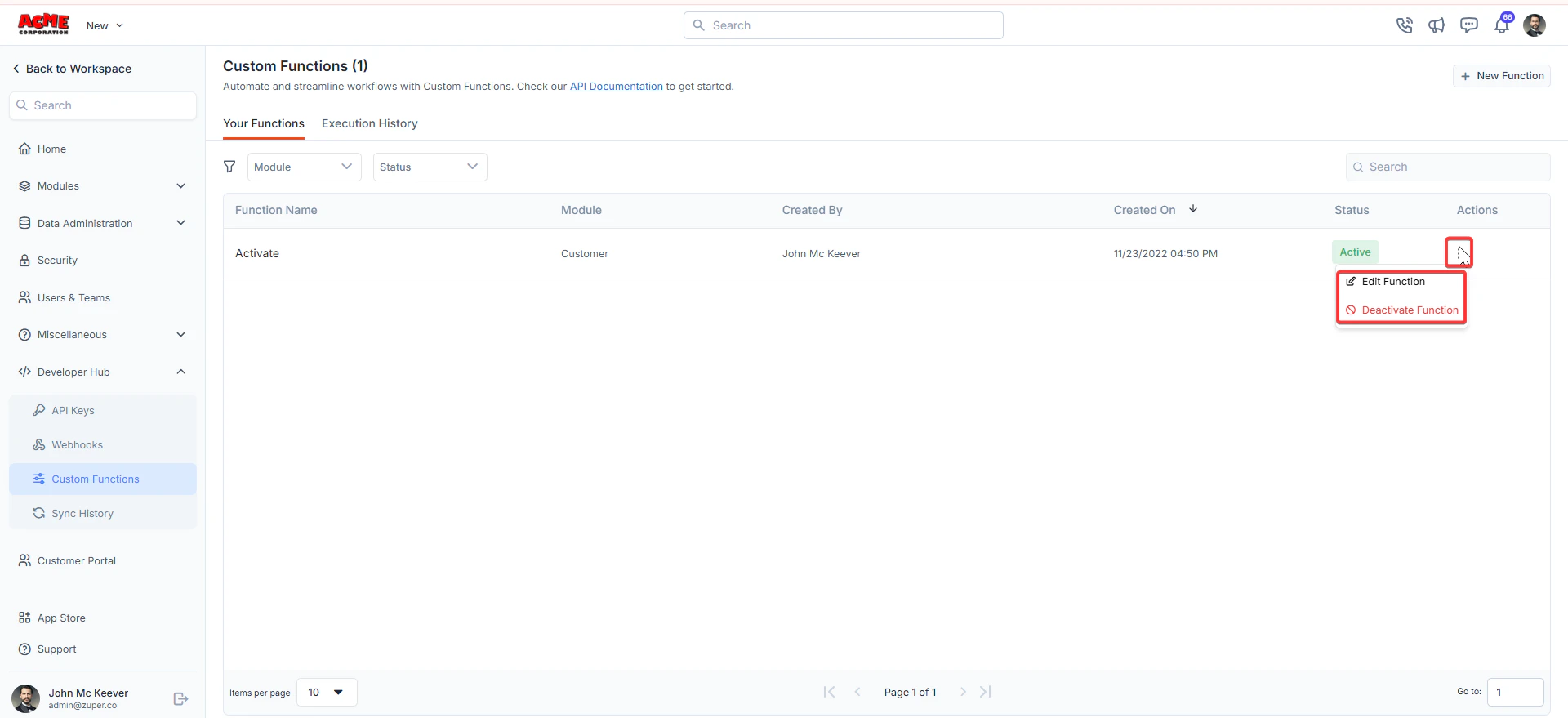Image resolution: width=1568 pixels, height=718 pixels.
Task: Click the Function Name column header
Action: (x=276, y=211)
